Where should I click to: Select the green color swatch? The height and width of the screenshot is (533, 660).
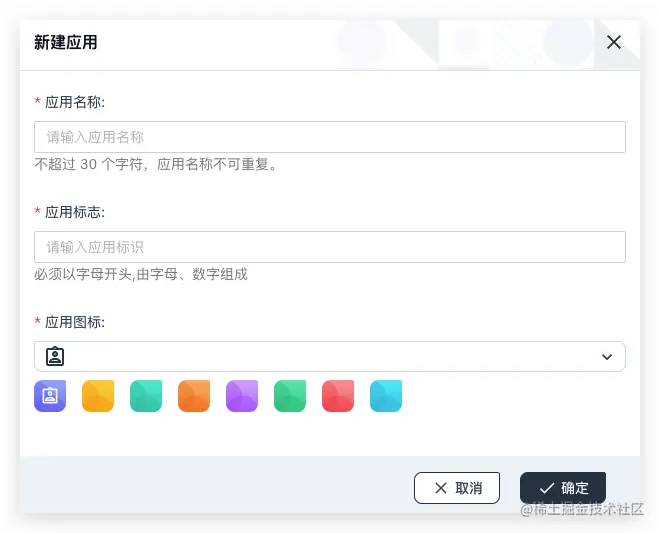[290, 396]
